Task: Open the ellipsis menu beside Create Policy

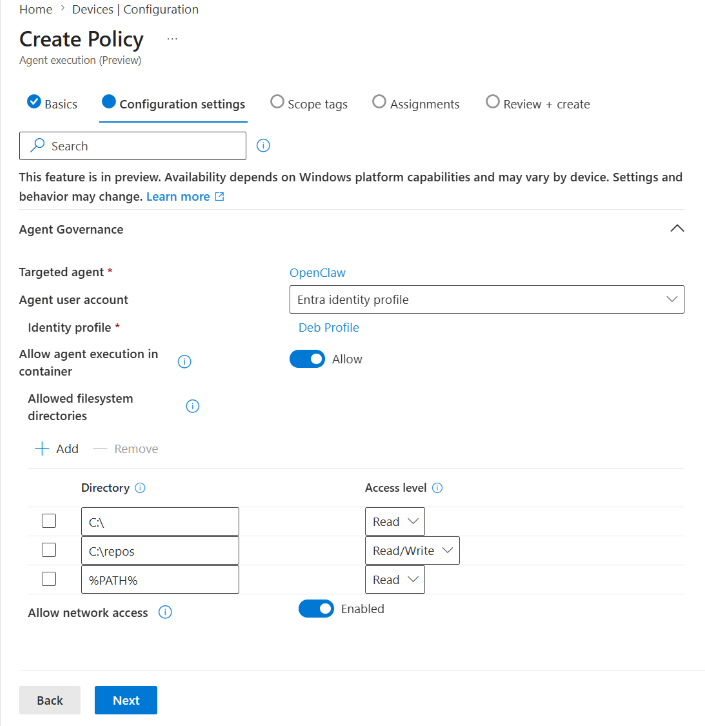Action: point(172,39)
